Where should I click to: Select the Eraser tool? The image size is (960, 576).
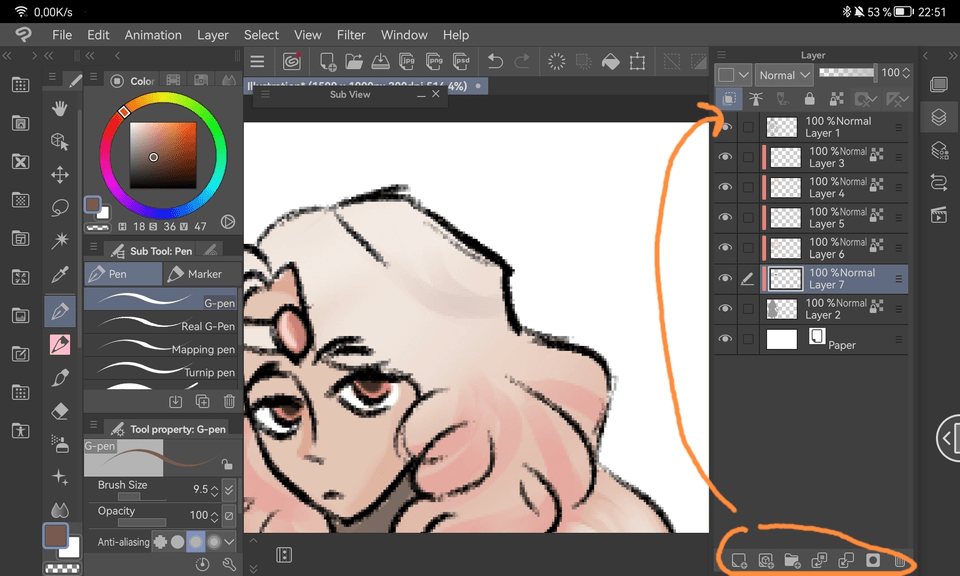click(60, 411)
